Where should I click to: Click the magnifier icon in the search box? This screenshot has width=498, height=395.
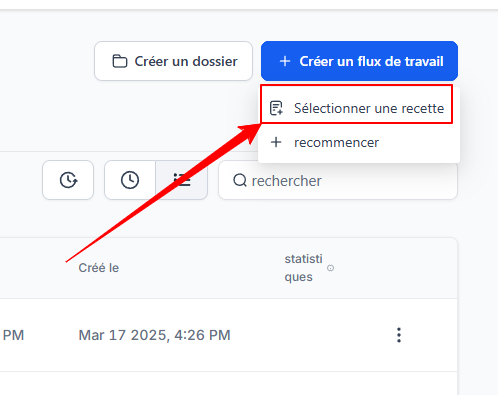[x=240, y=181]
